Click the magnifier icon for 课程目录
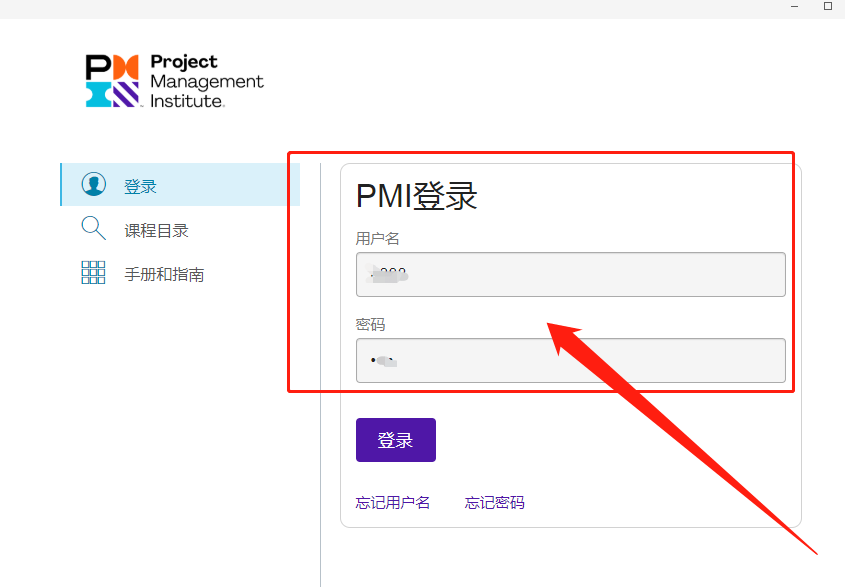Image resolution: width=845 pixels, height=587 pixels. [93, 229]
